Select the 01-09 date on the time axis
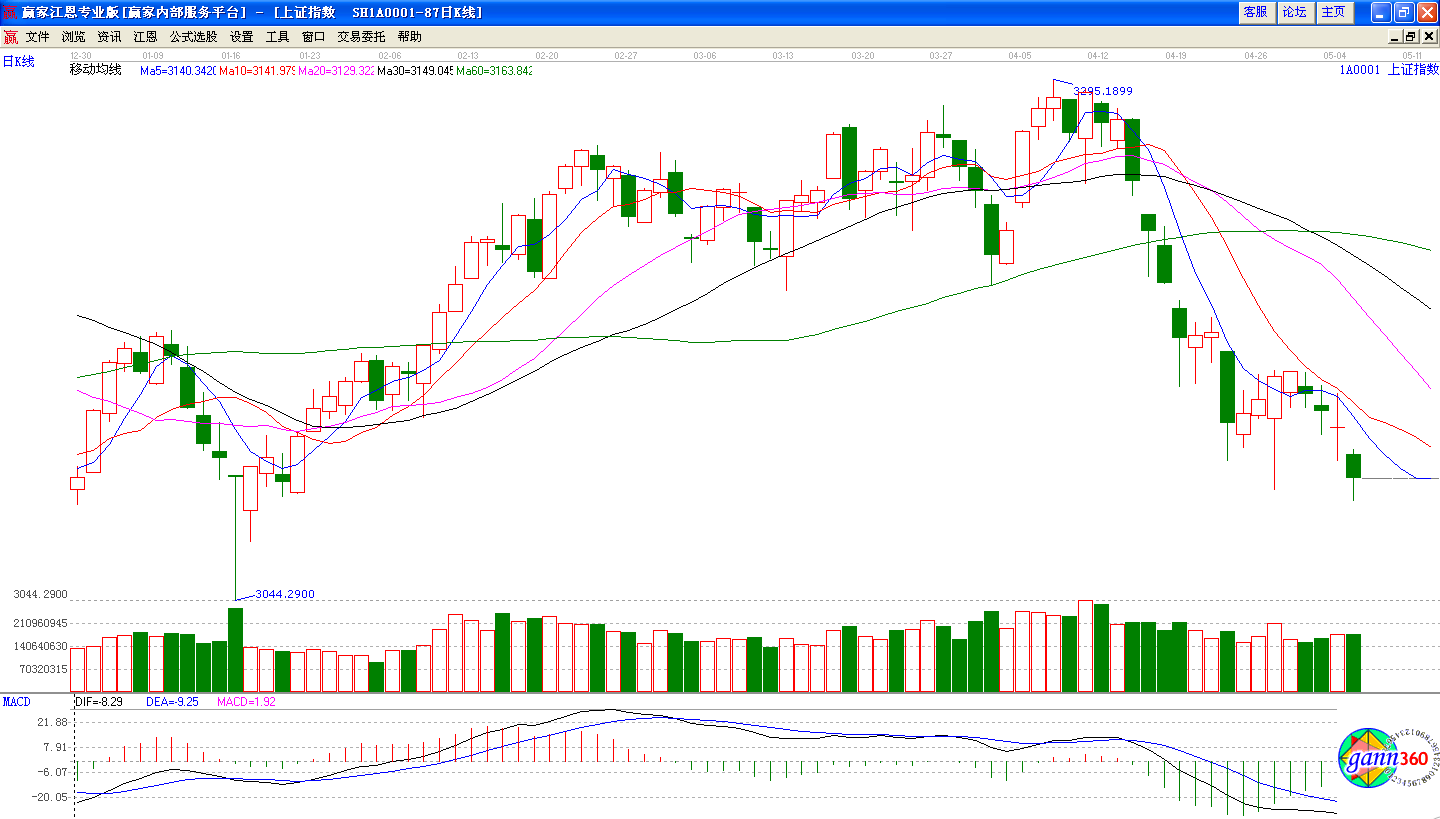This screenshot has height=819, width=1440. point(153,56)
